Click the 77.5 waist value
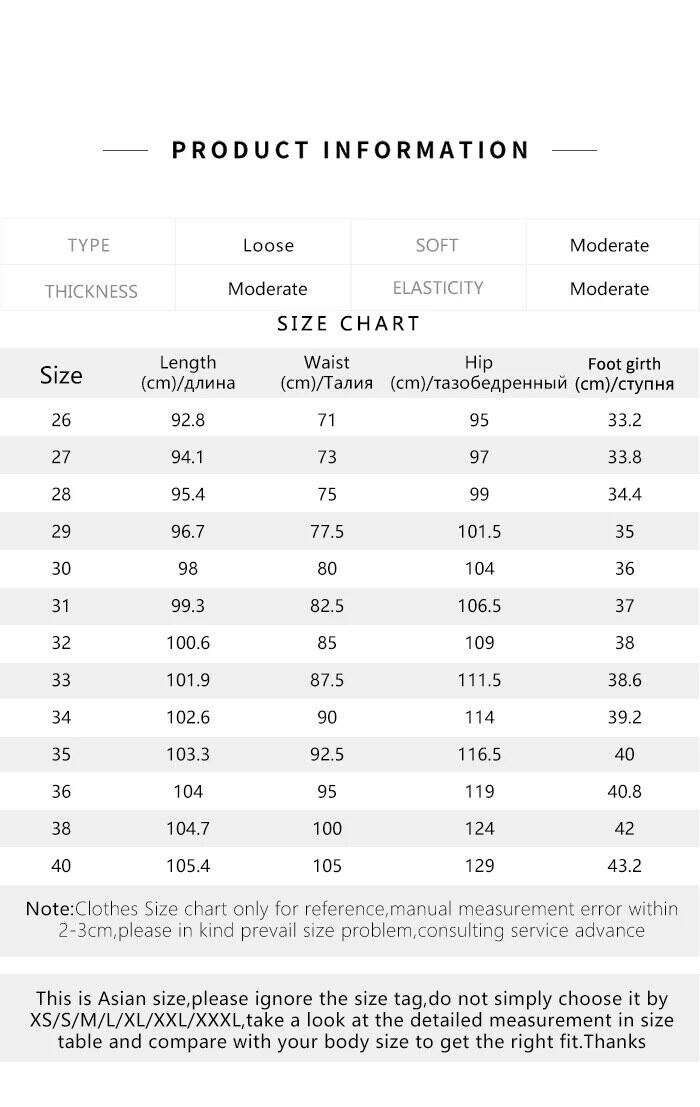 click(327, 532)
